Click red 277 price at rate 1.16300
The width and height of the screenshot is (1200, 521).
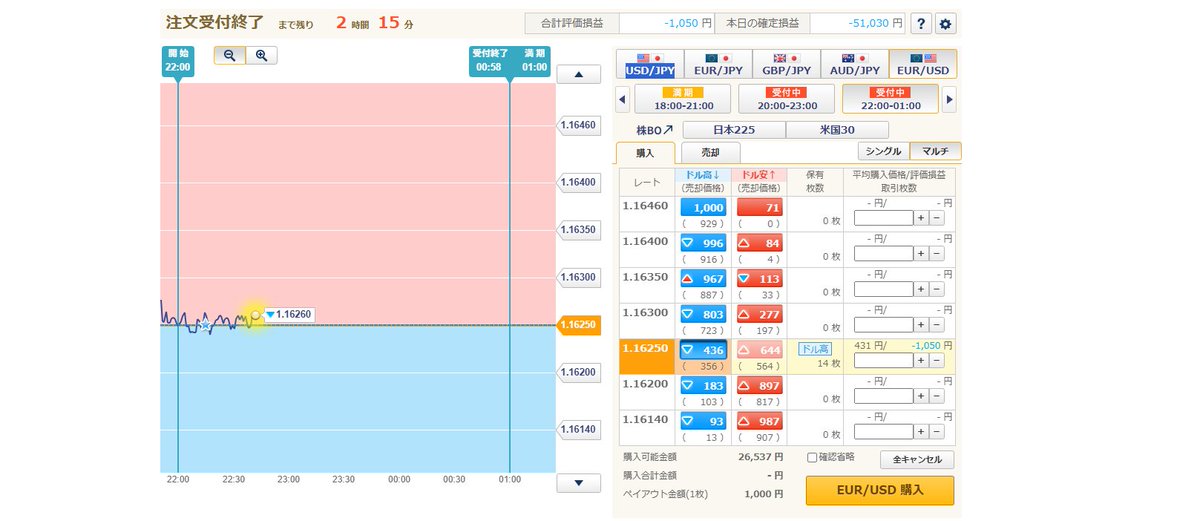point(760,314)
